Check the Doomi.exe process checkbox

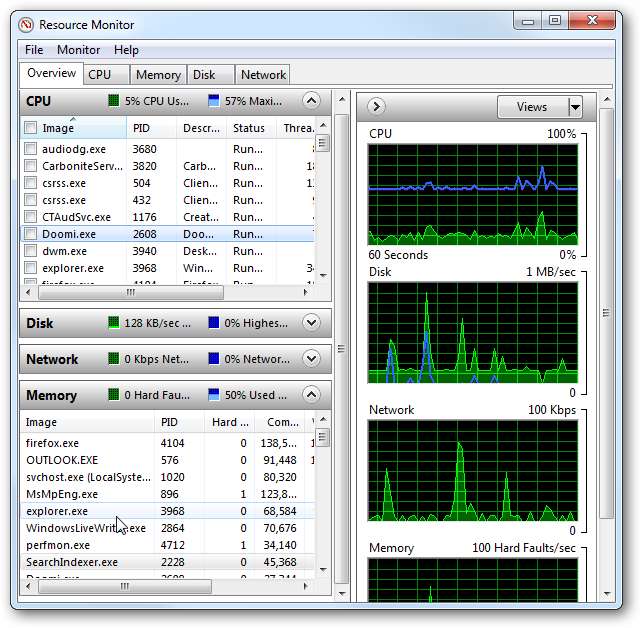(31, 234)
